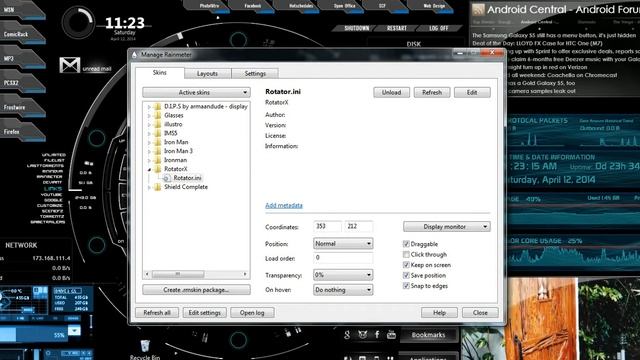
Task: Launch the Frostwire shortcut tile
Action: (21, 108)
